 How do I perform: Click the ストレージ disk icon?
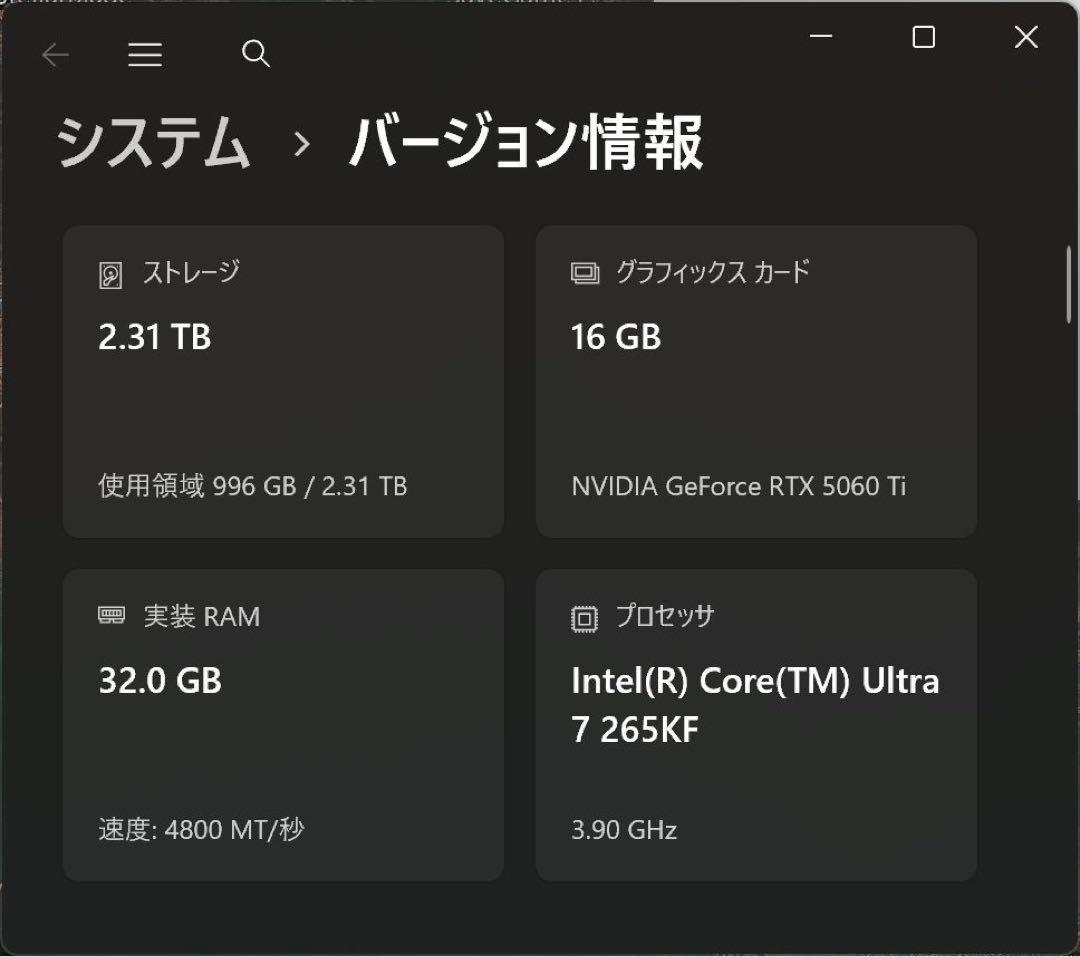click(110, 275)
